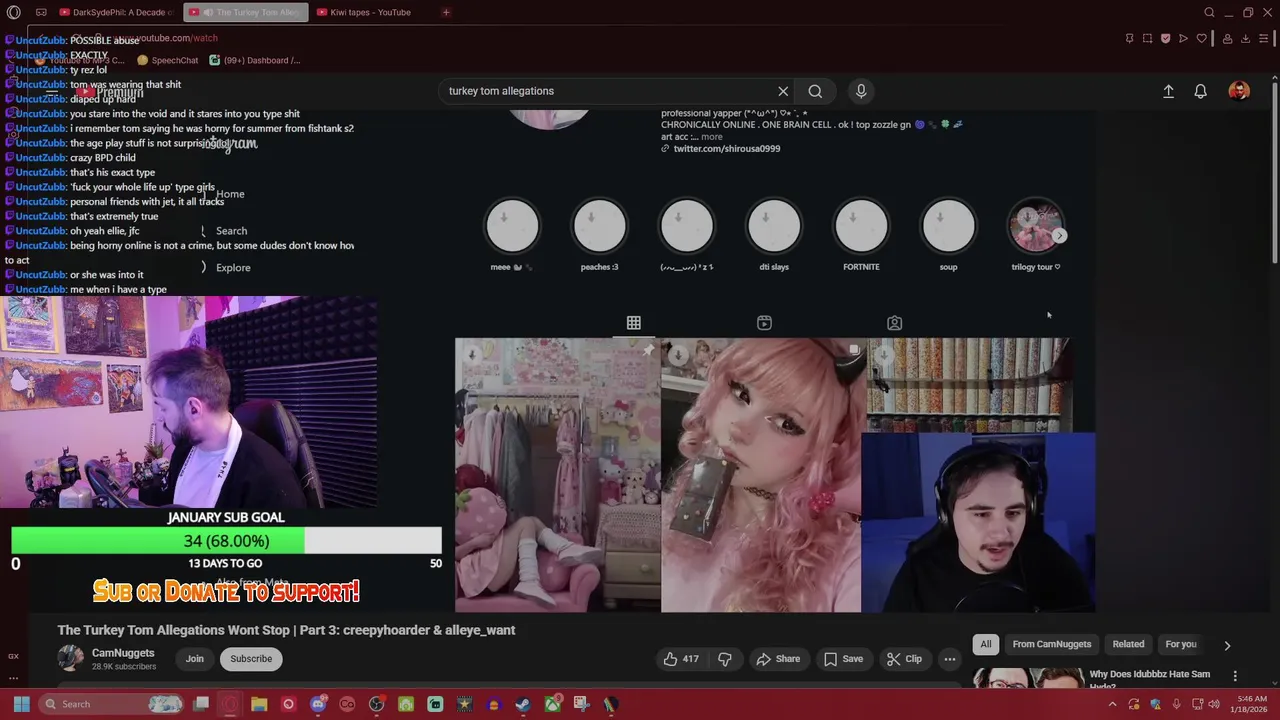Create a Clip of the video

[904, 659]
